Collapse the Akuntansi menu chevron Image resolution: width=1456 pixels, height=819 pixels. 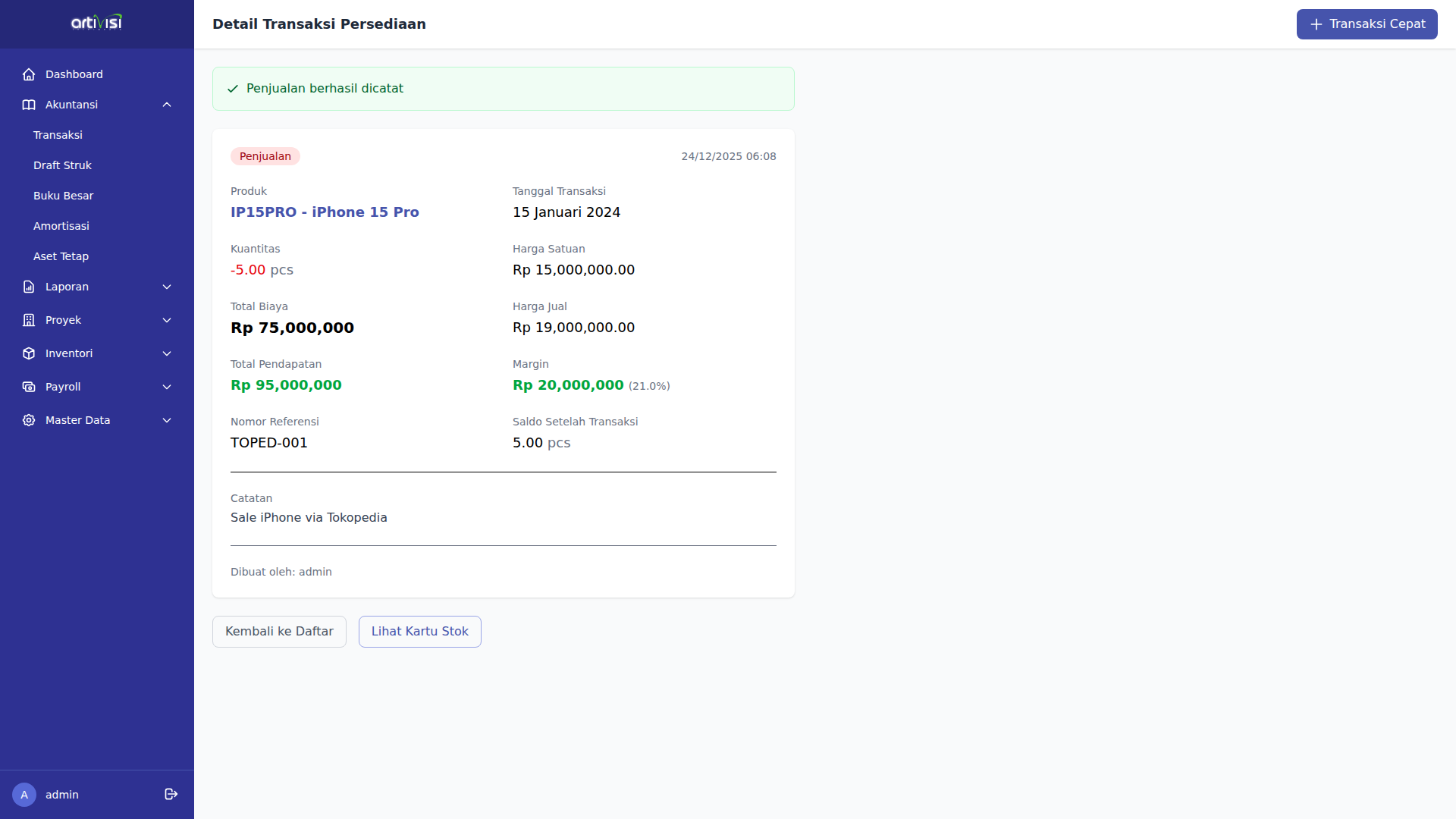click(167, 105)
